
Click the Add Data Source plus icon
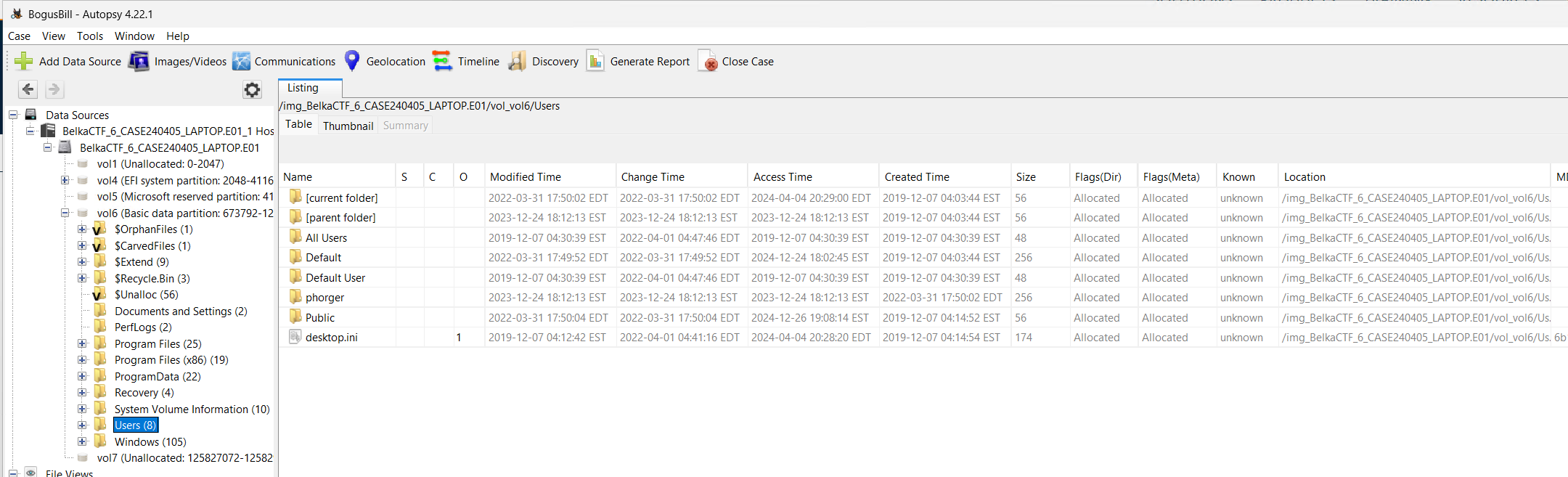(24, 62)
